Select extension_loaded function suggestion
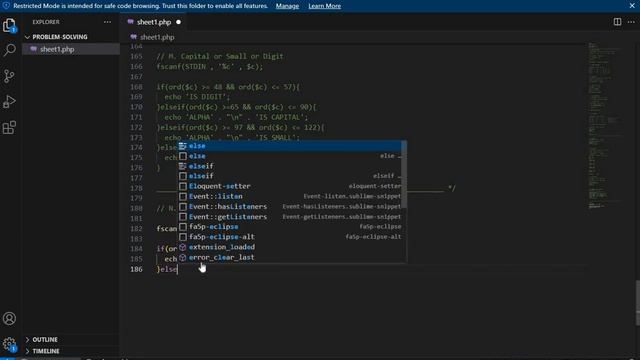The width and height of the screenshot is (640, 360). click(x=290, y=247)
